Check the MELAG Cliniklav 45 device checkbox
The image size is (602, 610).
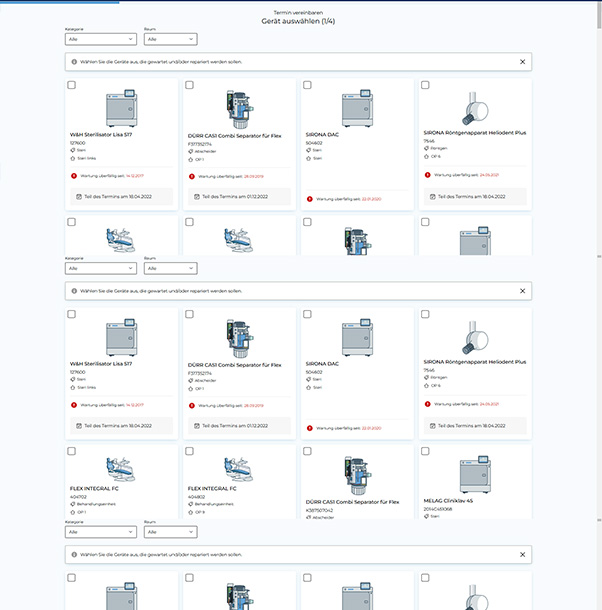pos(427,452)
